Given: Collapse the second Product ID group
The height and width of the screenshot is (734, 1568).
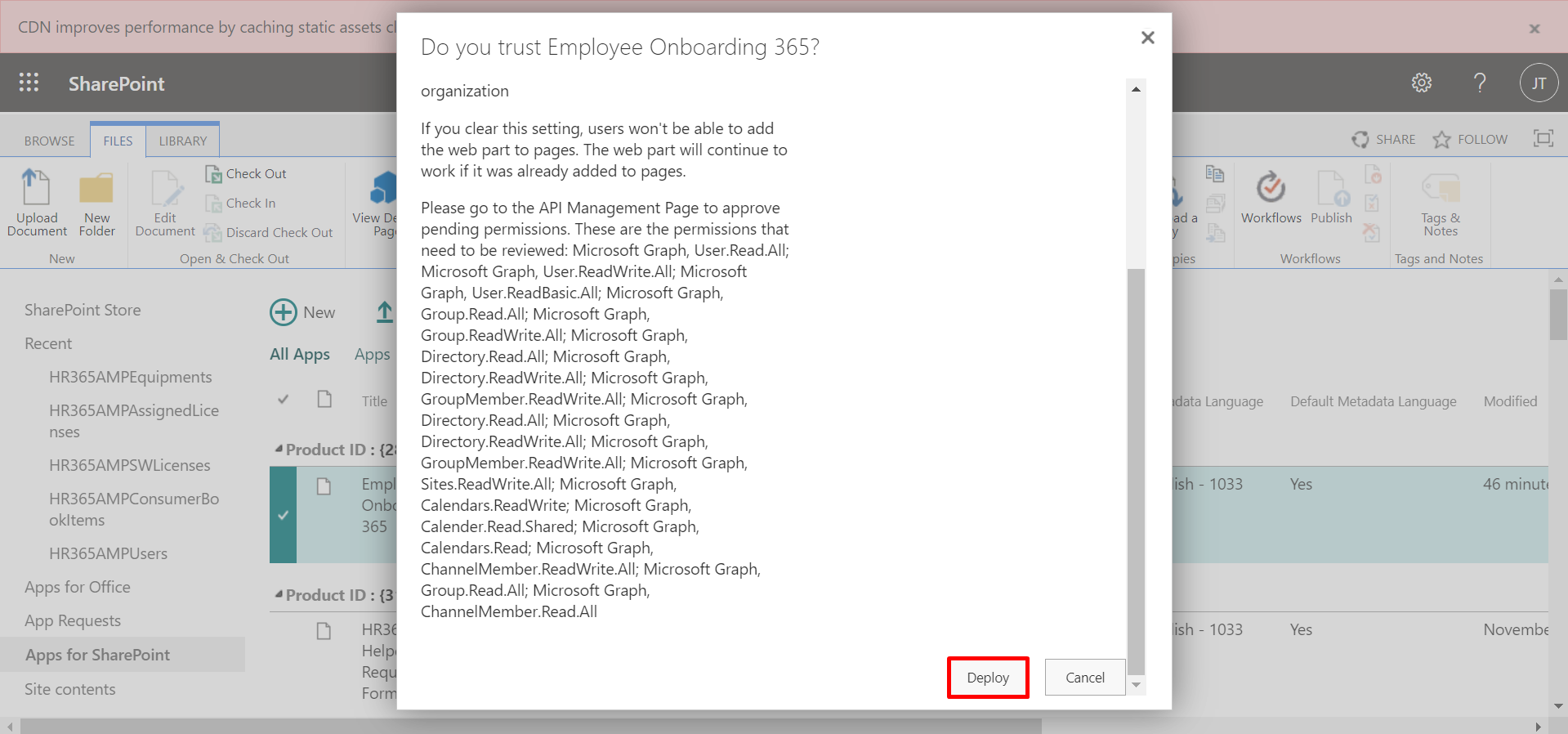Looking at the screenshot, I should pos(279,594).
